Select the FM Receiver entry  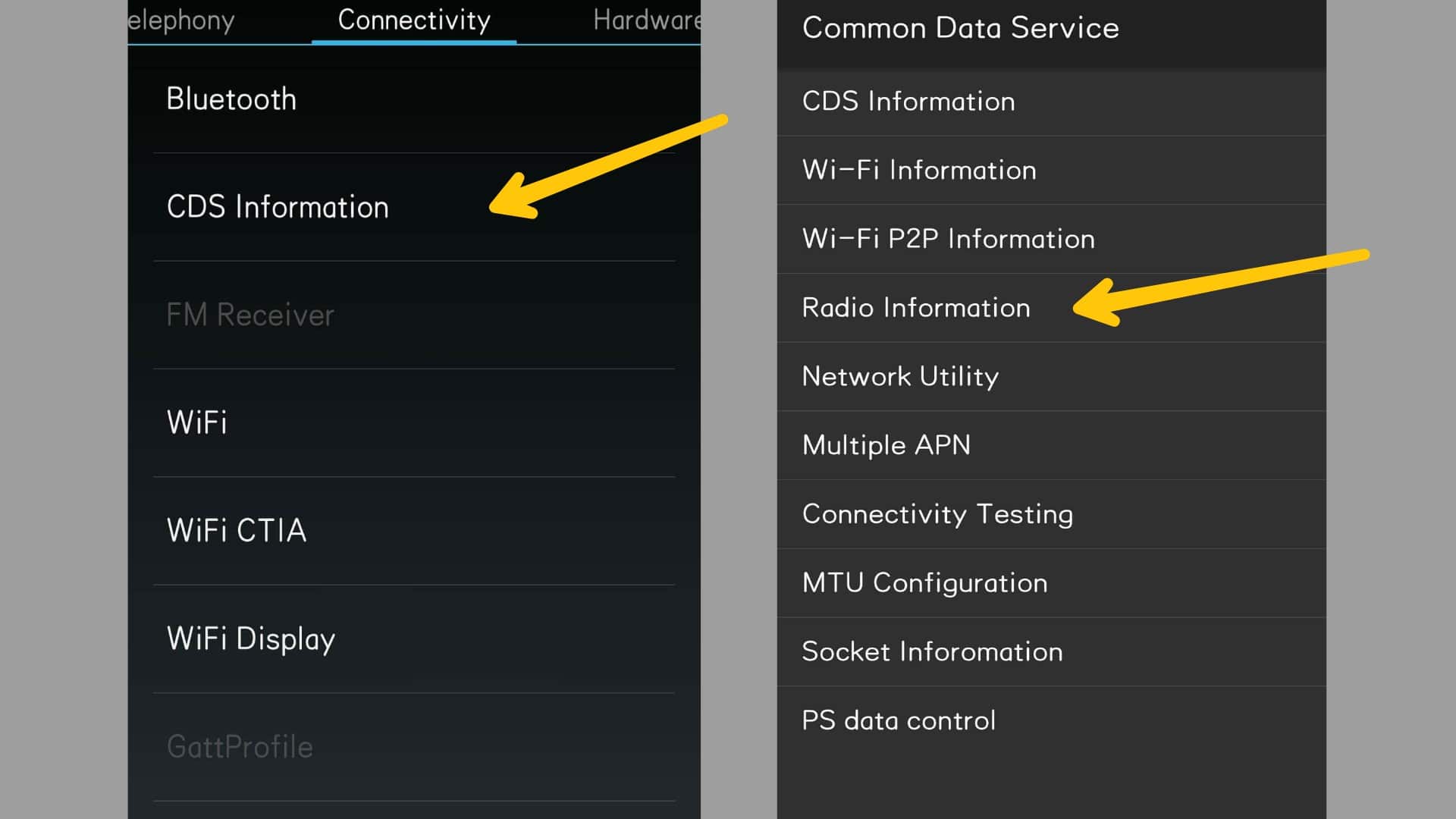point(250,315)
